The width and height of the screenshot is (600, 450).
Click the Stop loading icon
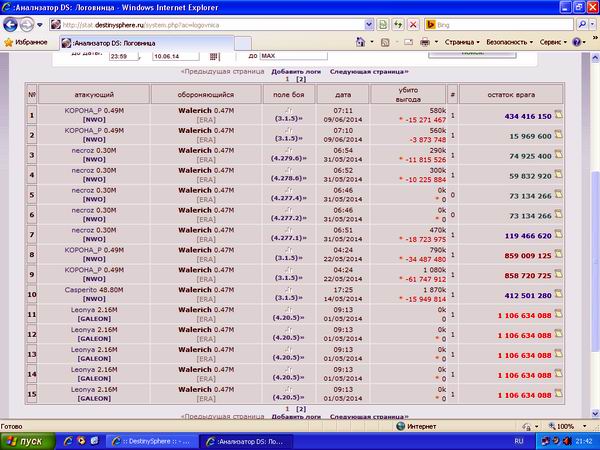[x=413, y=25]
